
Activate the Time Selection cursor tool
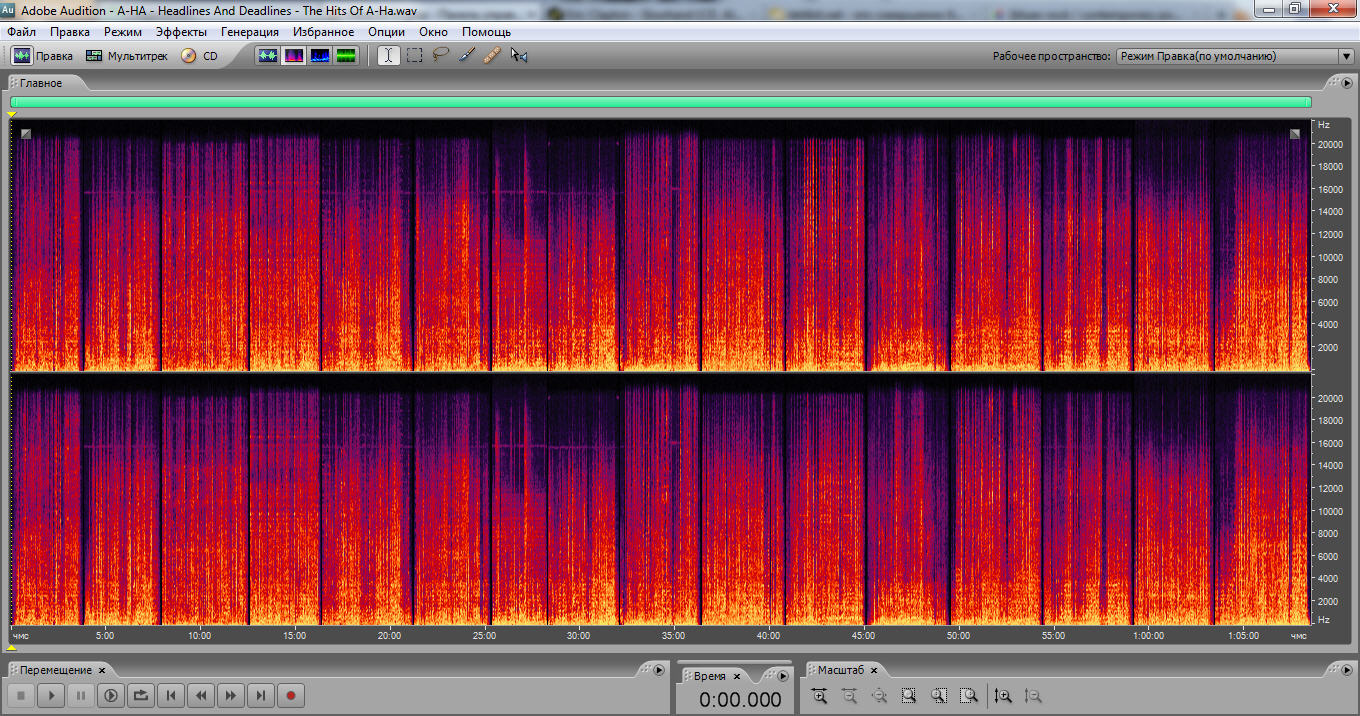coord(388,56)
